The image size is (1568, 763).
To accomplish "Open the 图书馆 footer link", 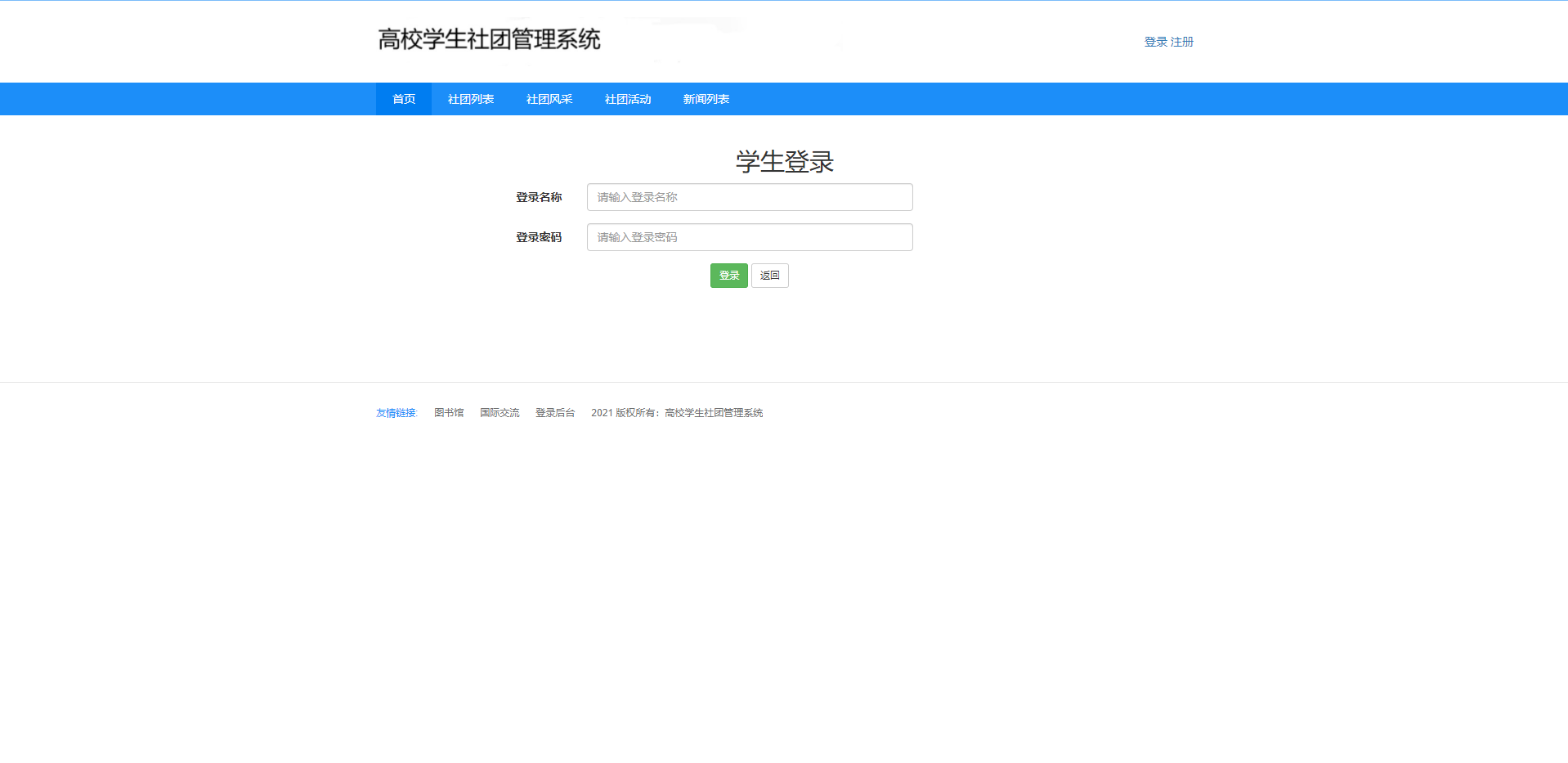I will coord(449,413).
